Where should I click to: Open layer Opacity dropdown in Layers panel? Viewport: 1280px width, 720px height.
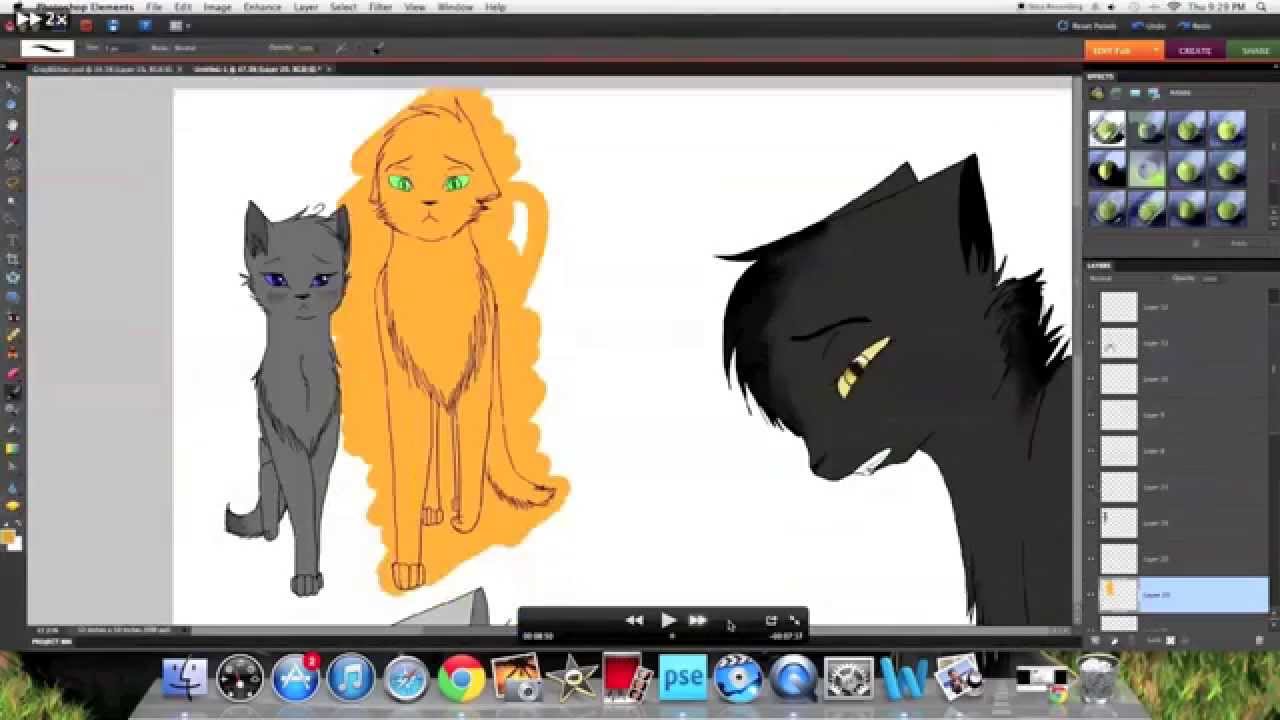1210,278
